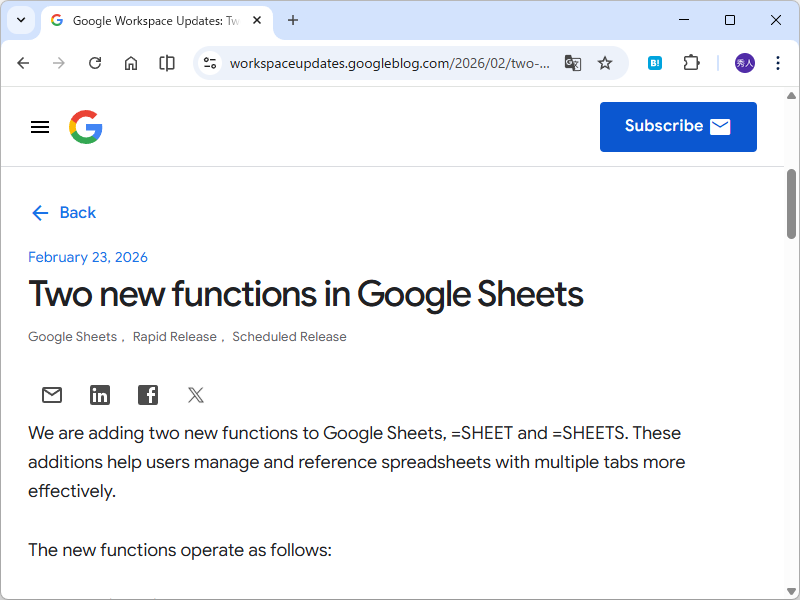Open Chrome's three-dot menu
Viewport: 800px width, 600px height.
click(x=778, y=63)
